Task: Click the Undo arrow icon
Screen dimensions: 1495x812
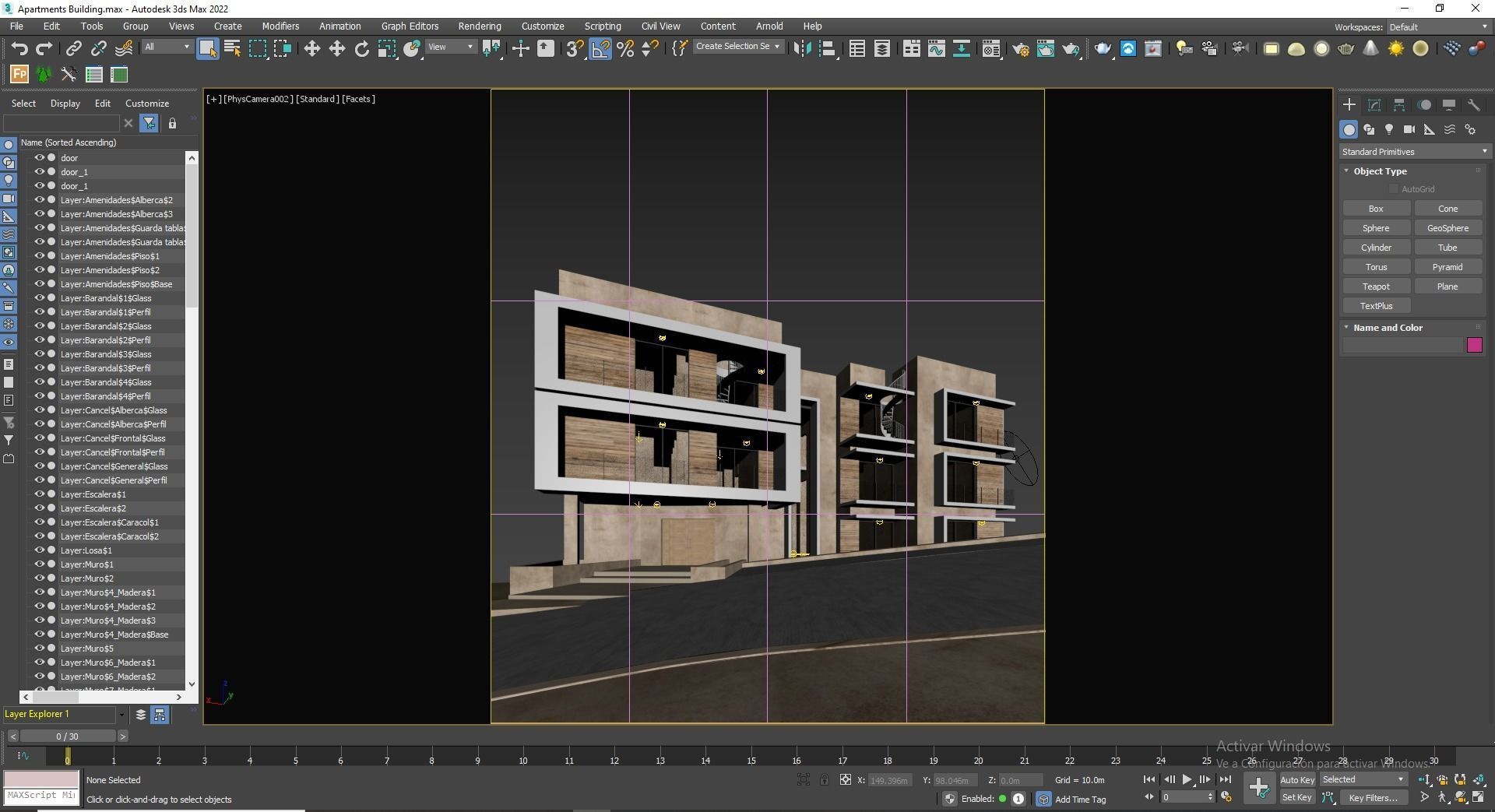Action: [x=19, y=48]
